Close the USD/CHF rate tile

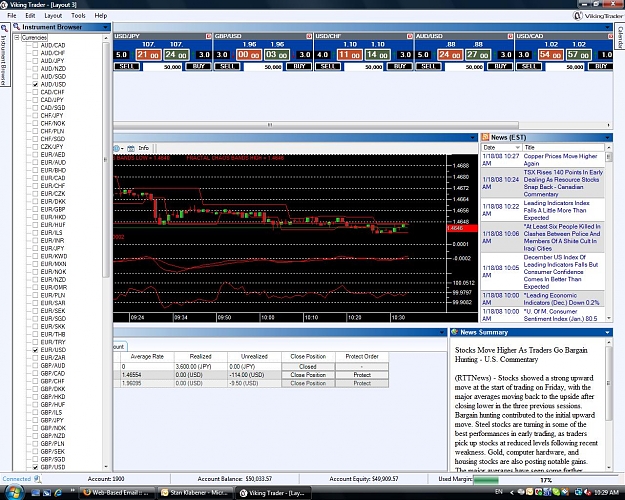tap(409, 36)
